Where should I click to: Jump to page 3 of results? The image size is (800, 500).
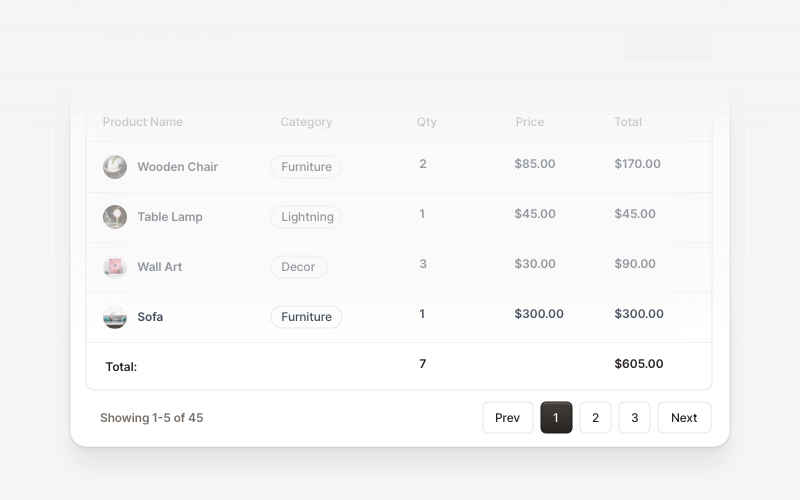[x=635, y=417]
